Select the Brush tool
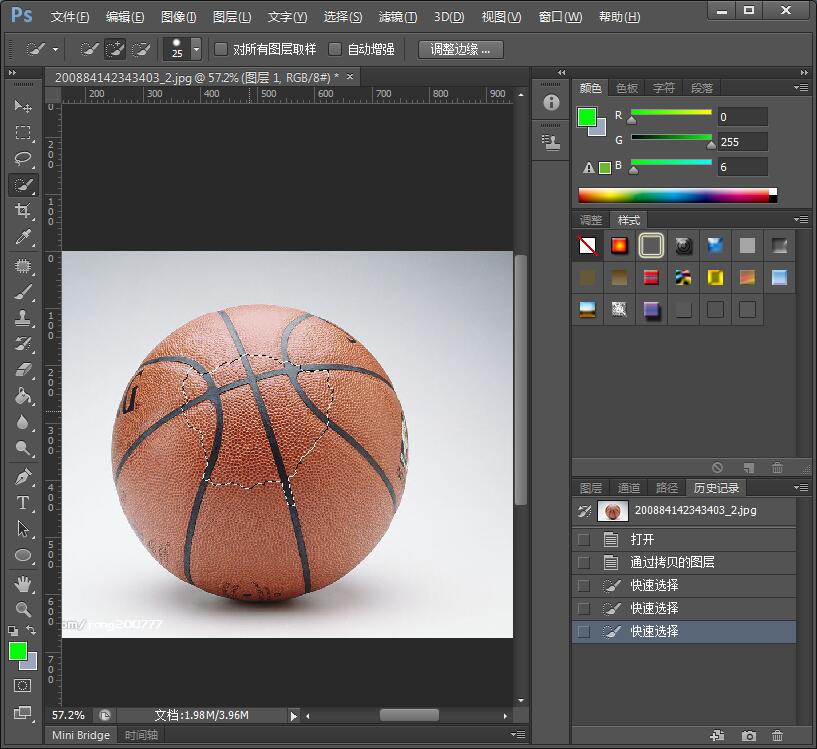 pos(23,292)
